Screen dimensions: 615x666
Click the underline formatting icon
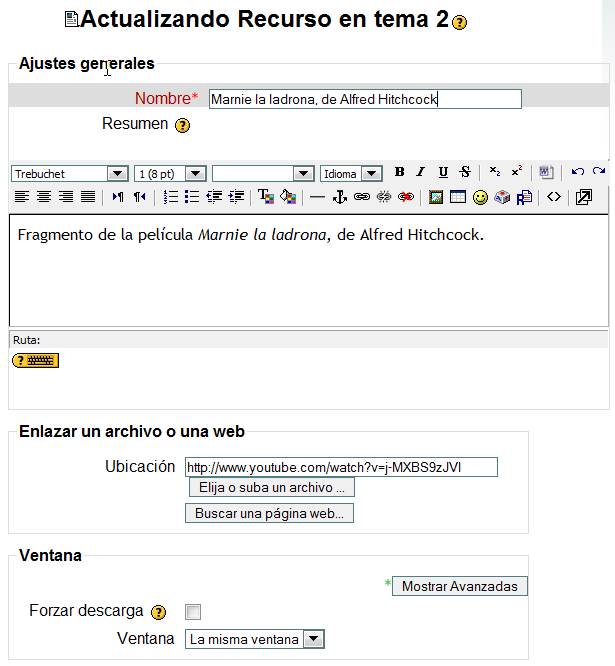(443, 173)
